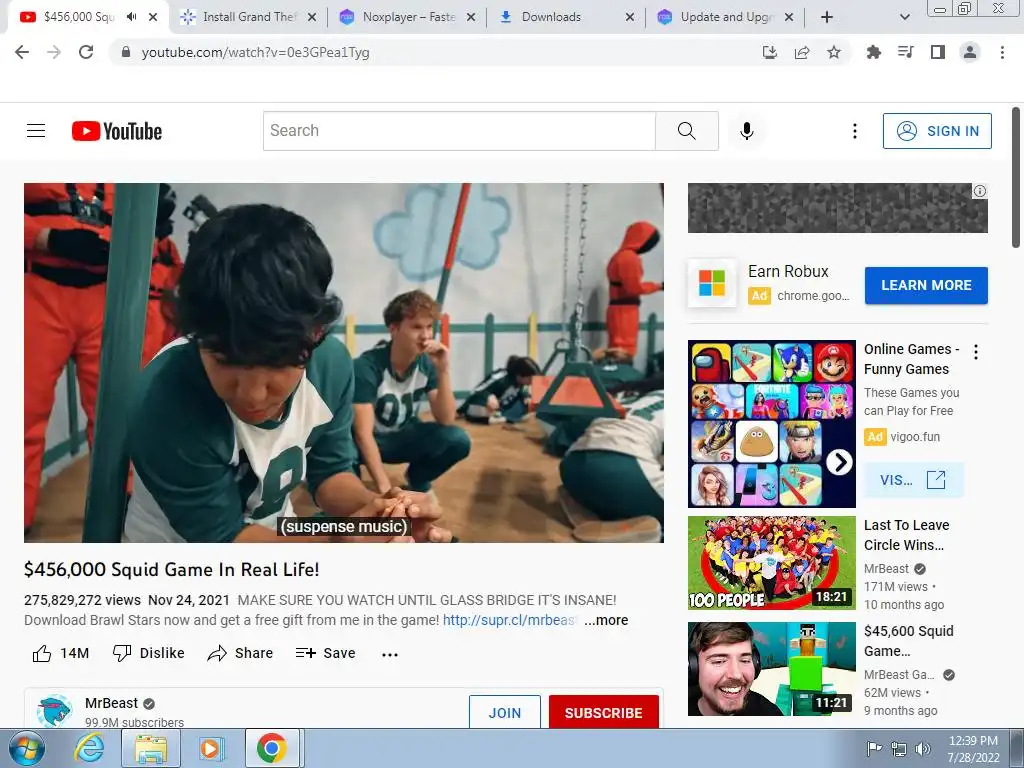The image size is (1024, 768).
Task: Open YouTube settings three-dot menu
Action: [854, 131]
